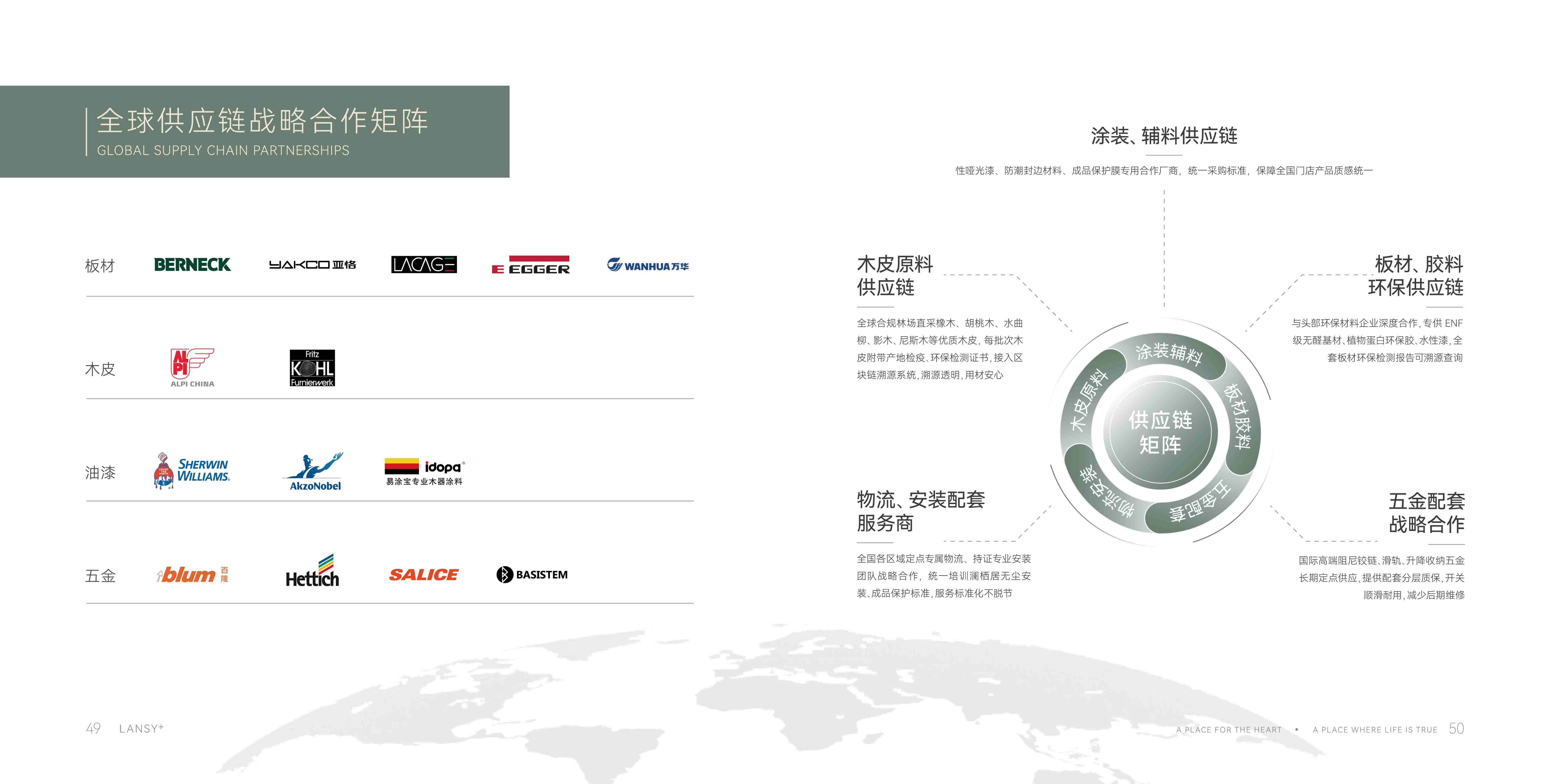The image size is (1550, 784).
Task: Click the heading 涂装、辅料供应链
Action: pyautogui.click(x=1164, y=136)
